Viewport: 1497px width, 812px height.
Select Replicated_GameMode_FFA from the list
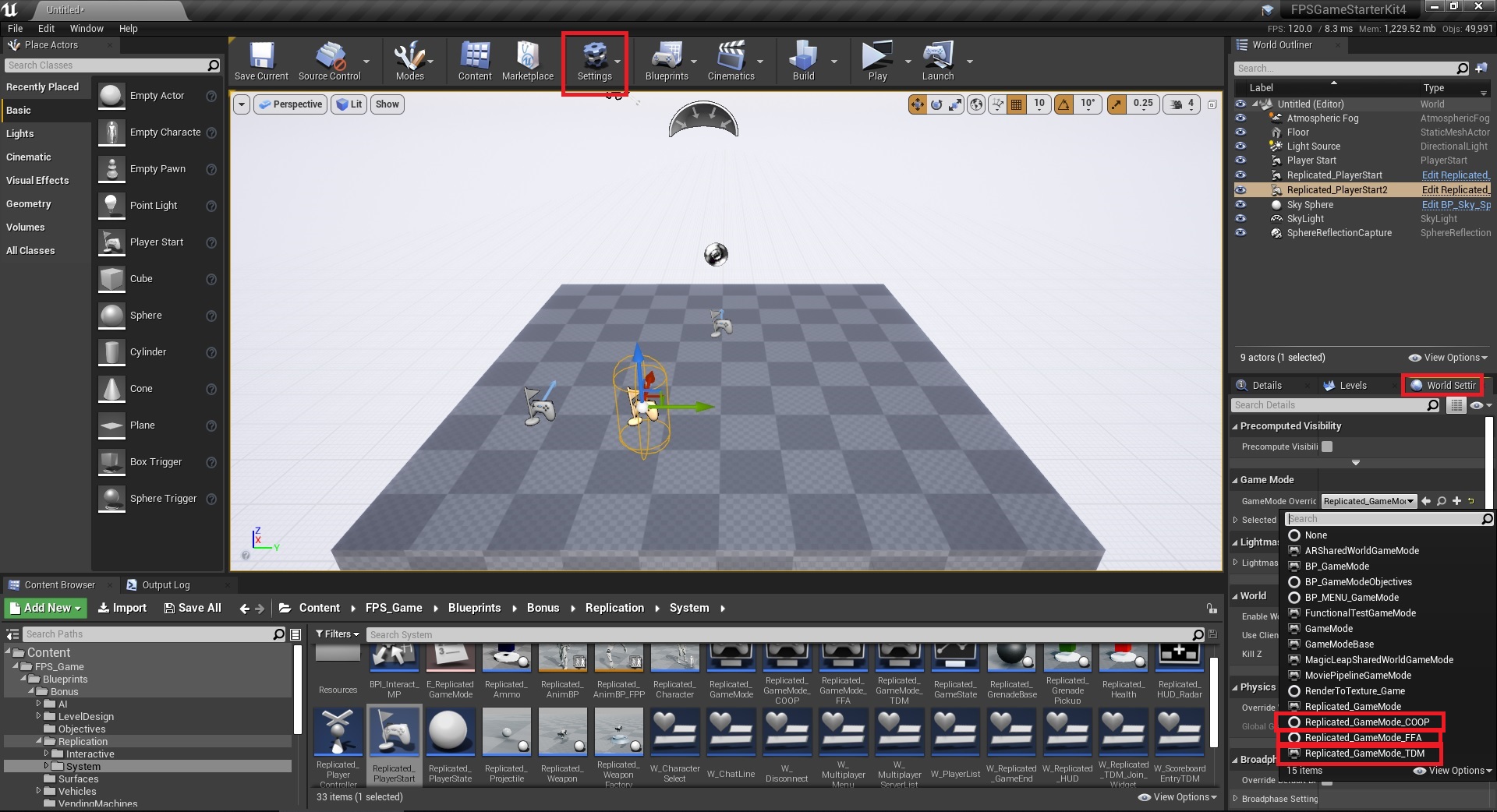click(1363, 738)
